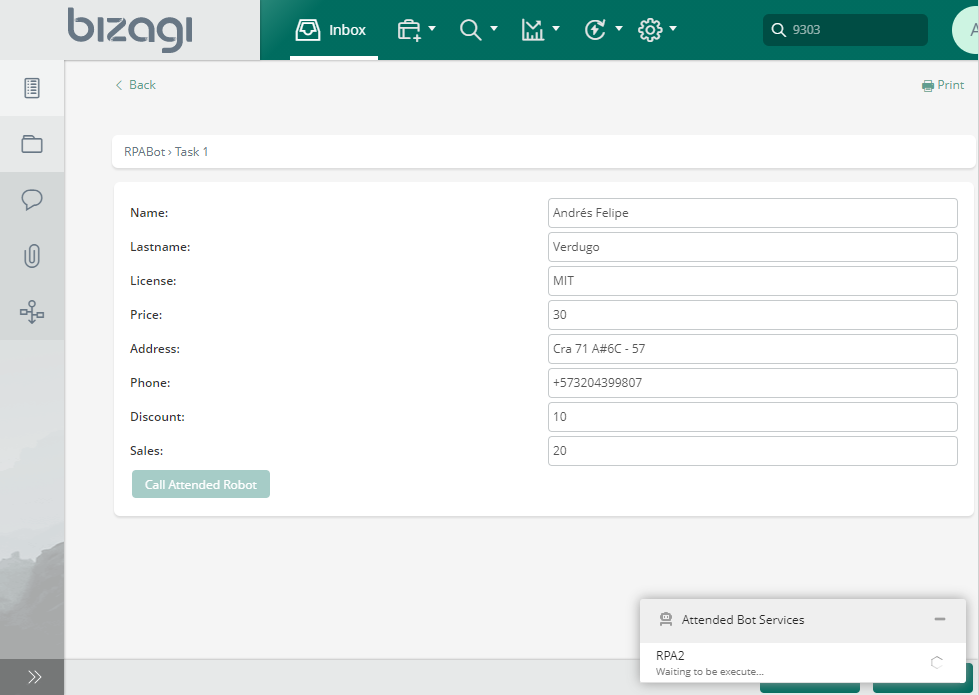Open the Queries magnifier menu icon

click(x=470, y=29)
